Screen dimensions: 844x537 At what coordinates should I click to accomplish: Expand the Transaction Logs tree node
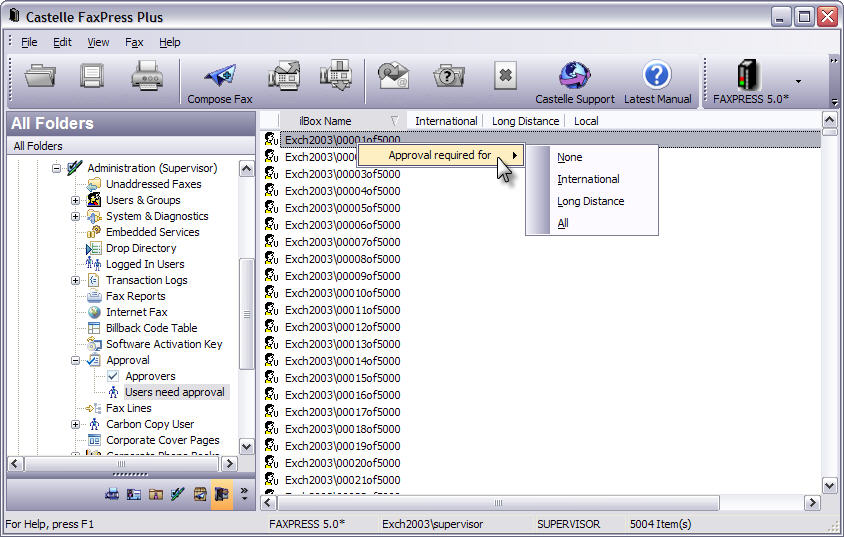click(75, 280)
